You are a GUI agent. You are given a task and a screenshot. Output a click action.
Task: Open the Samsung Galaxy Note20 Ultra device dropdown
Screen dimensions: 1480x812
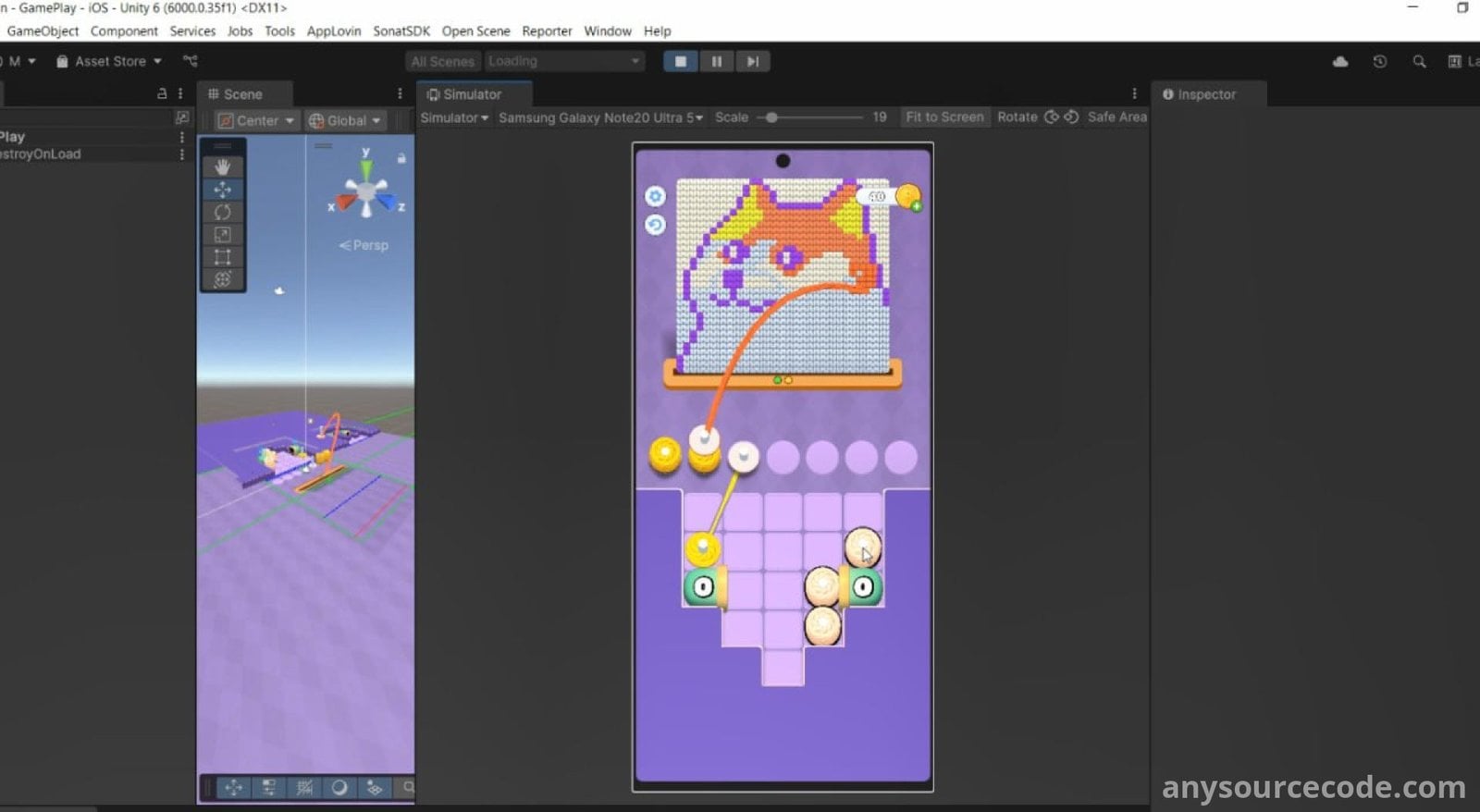599,117
